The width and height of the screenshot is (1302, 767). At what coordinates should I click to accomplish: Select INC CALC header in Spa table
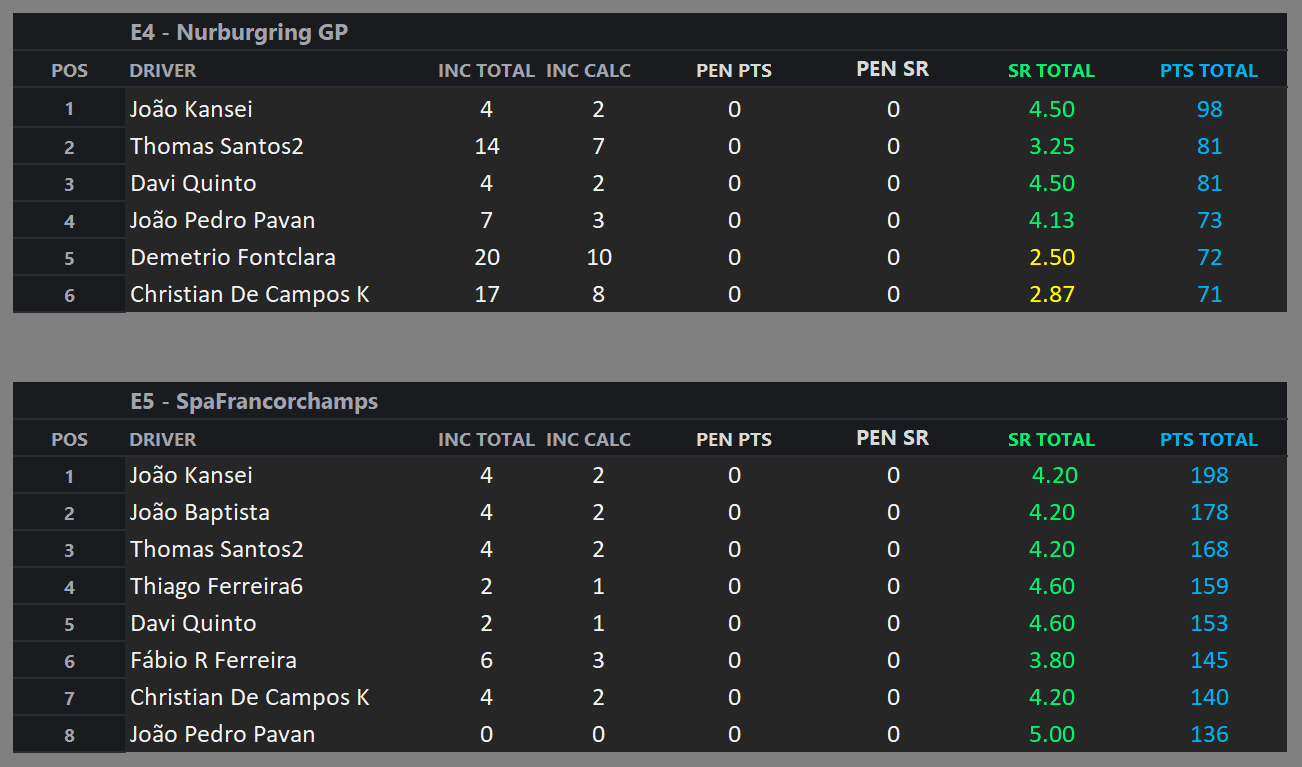point(588,440)
